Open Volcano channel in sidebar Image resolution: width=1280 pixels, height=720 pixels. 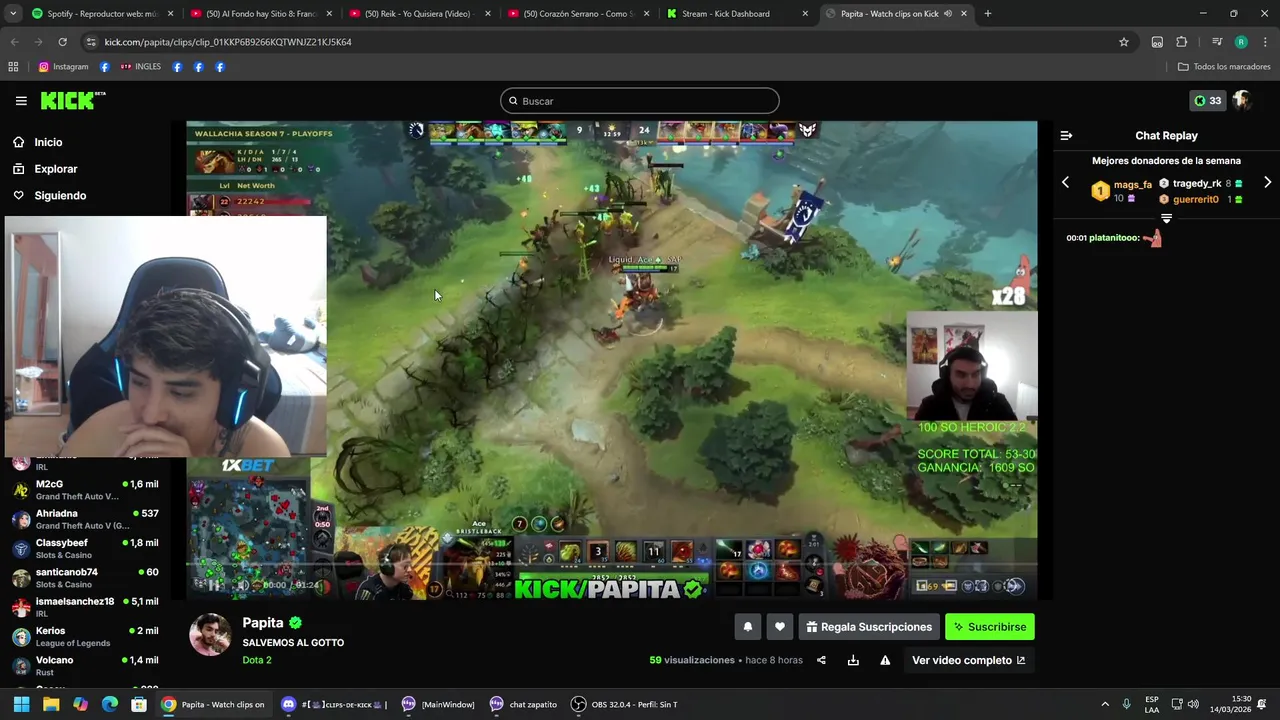coord(85,665)
